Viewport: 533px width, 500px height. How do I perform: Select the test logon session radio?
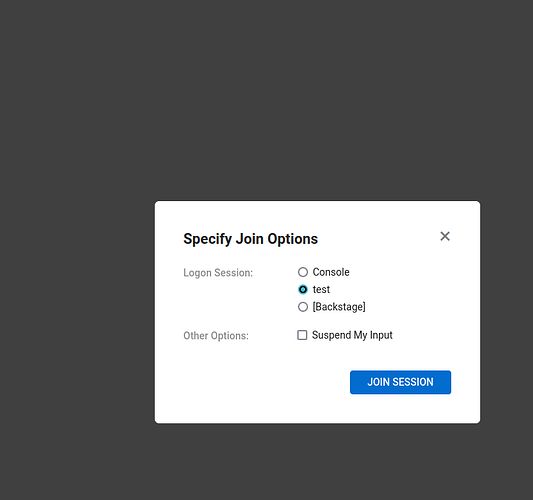[303, 290]
